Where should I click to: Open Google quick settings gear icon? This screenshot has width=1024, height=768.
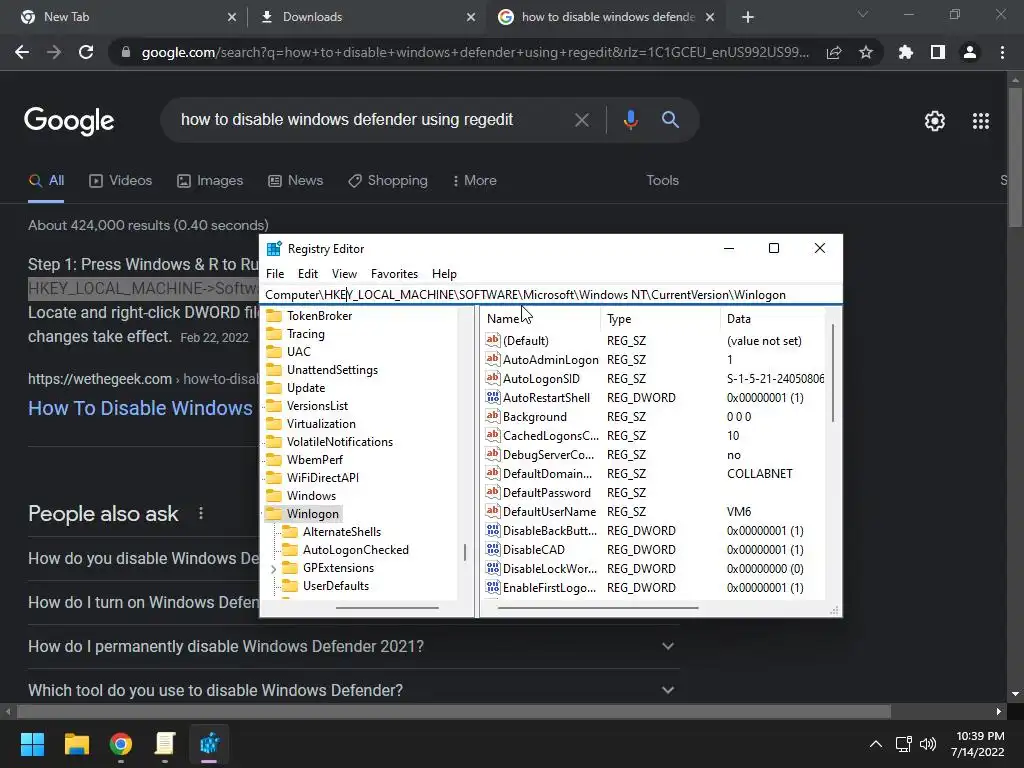[935, 121]
